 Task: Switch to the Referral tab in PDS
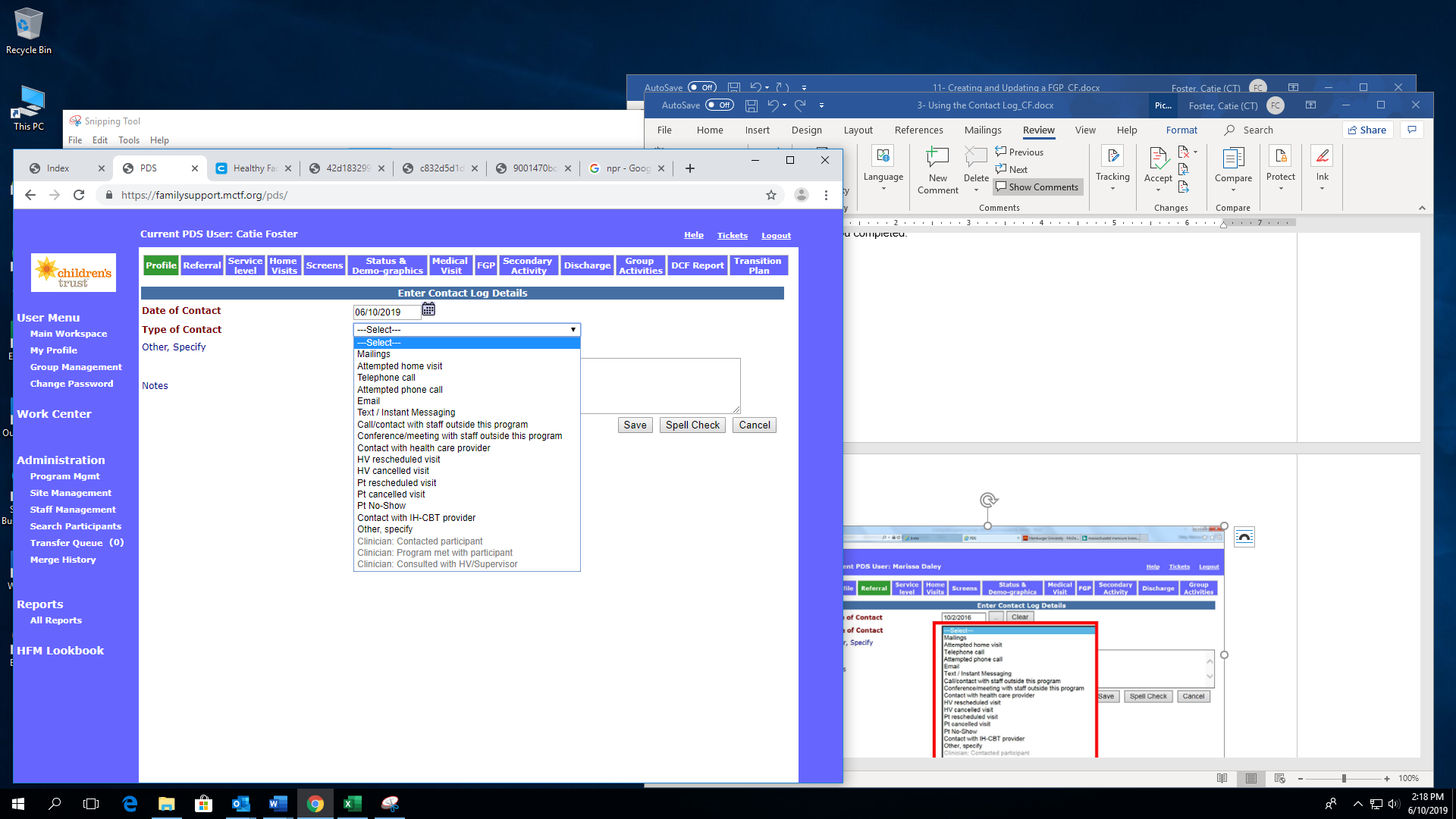click(202, 265)
